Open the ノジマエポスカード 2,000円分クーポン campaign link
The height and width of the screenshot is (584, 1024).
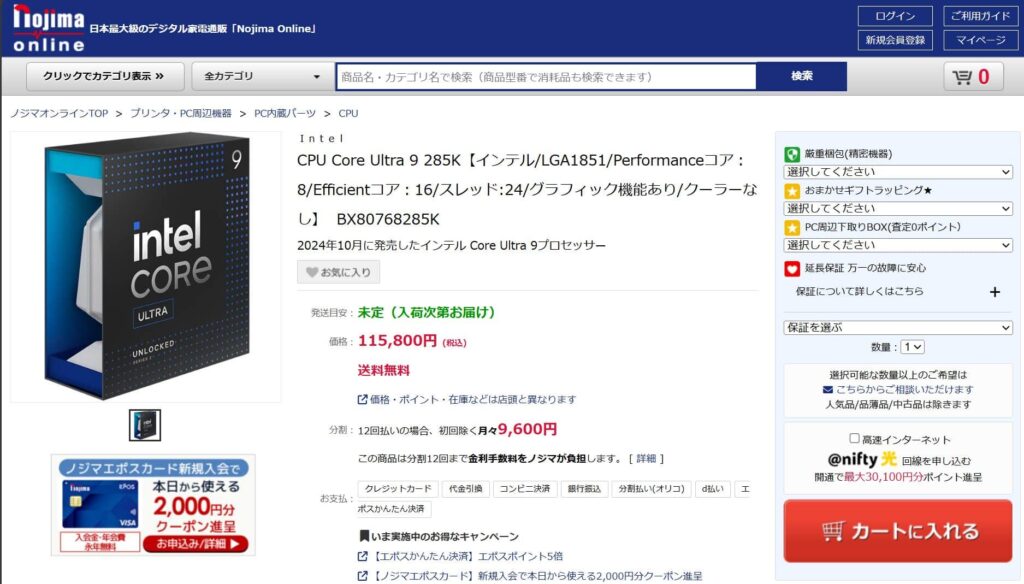pyautogui.click(x=537, y=576)
